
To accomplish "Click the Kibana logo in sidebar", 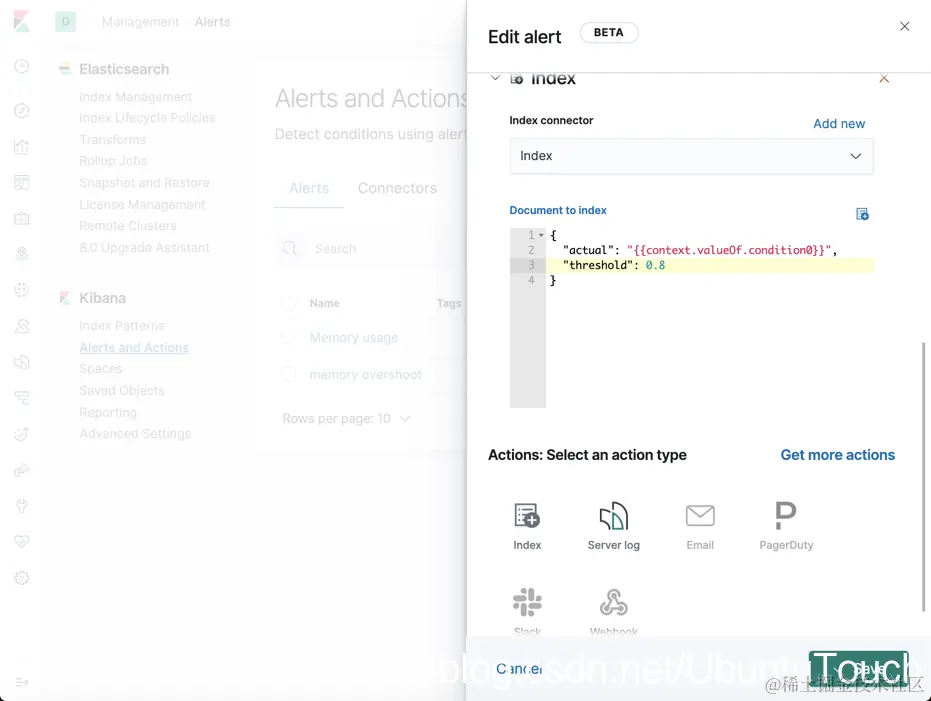I will 21,21.
